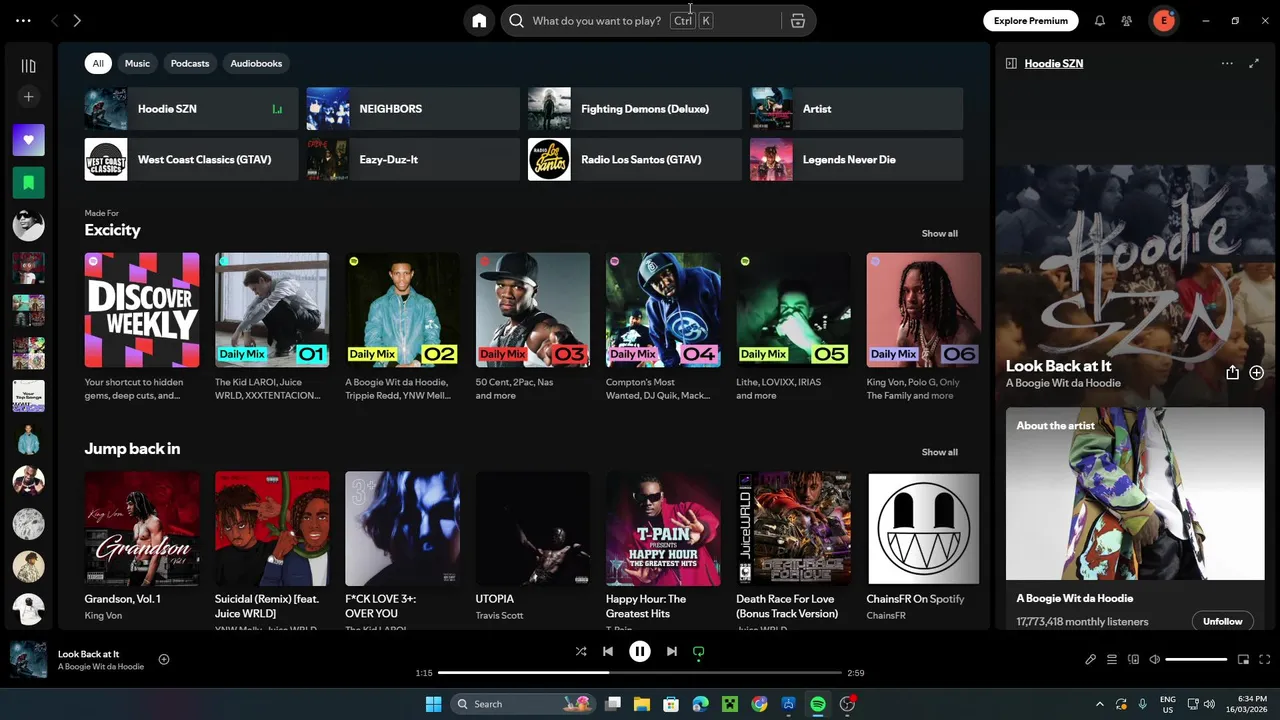Select the Audiobooks filter chip
Screen dimensions: 1280x720
[x=256, y=63]
